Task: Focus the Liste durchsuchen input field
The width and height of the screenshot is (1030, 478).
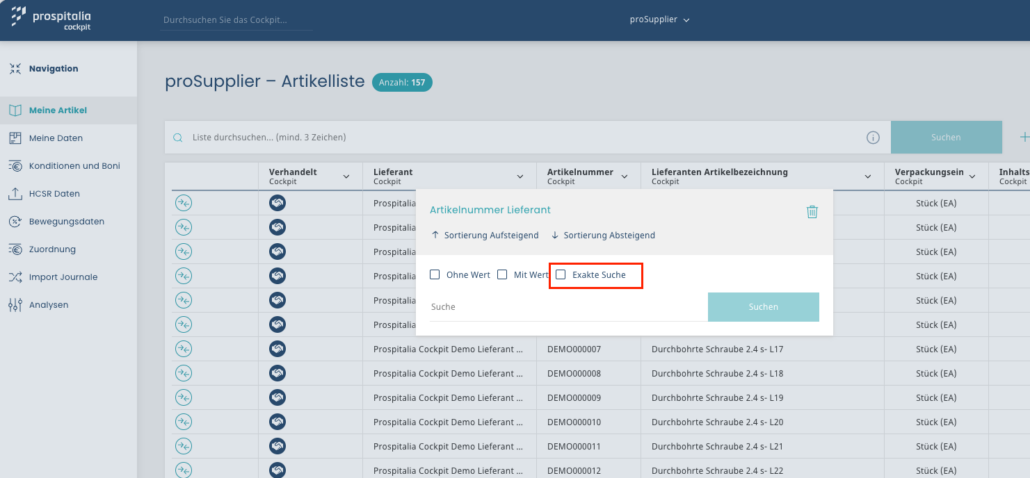Action: coord(526,137)
